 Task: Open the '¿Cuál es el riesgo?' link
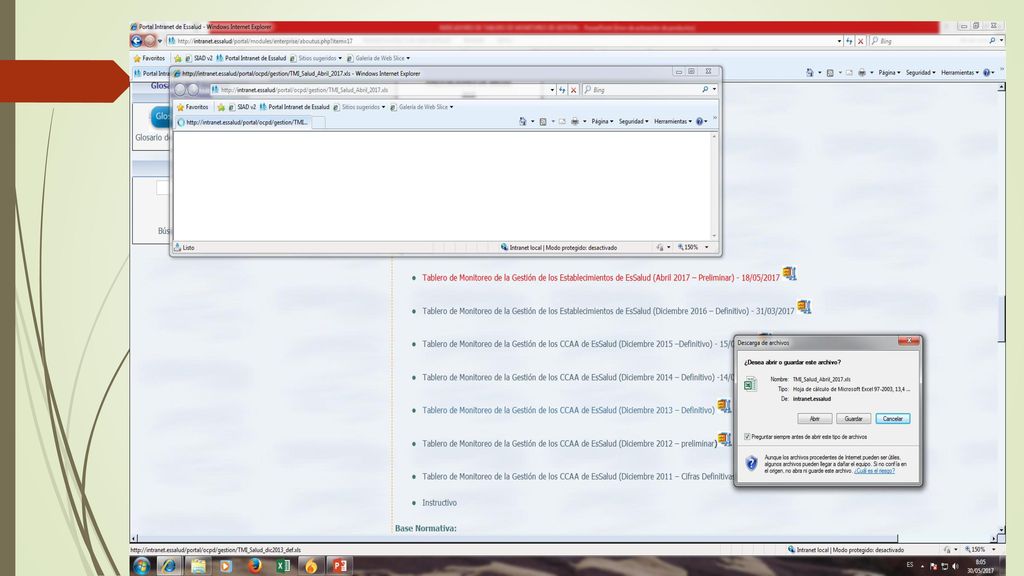[x=874, y=471]
